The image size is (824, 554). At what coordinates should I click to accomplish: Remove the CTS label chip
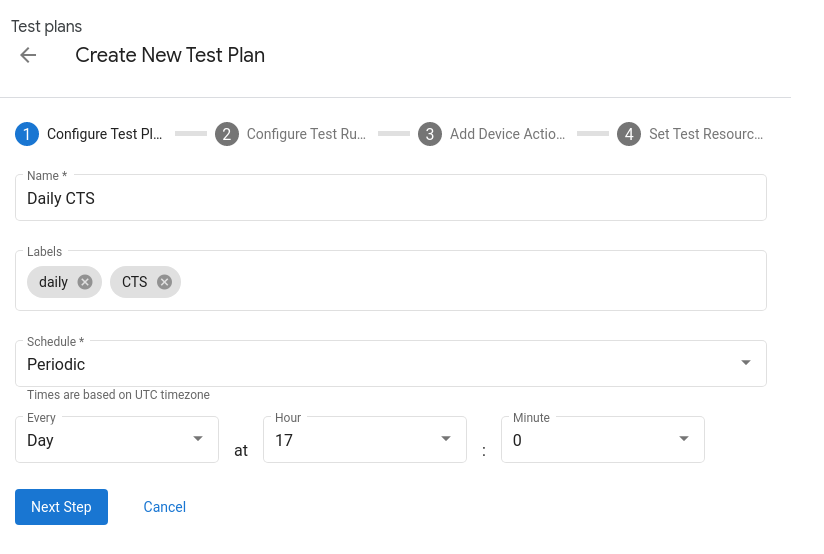coord(164,282)
